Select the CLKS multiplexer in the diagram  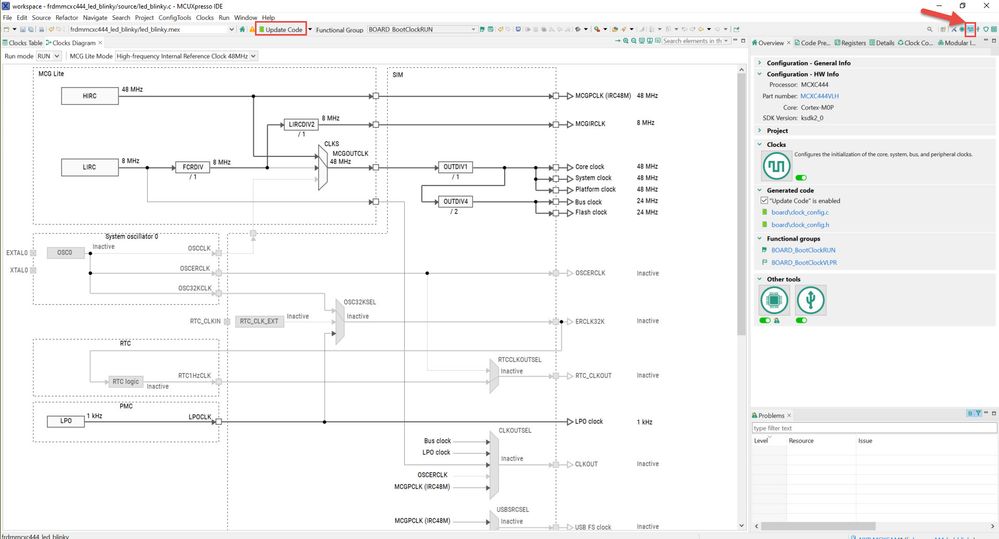[323, 166]
